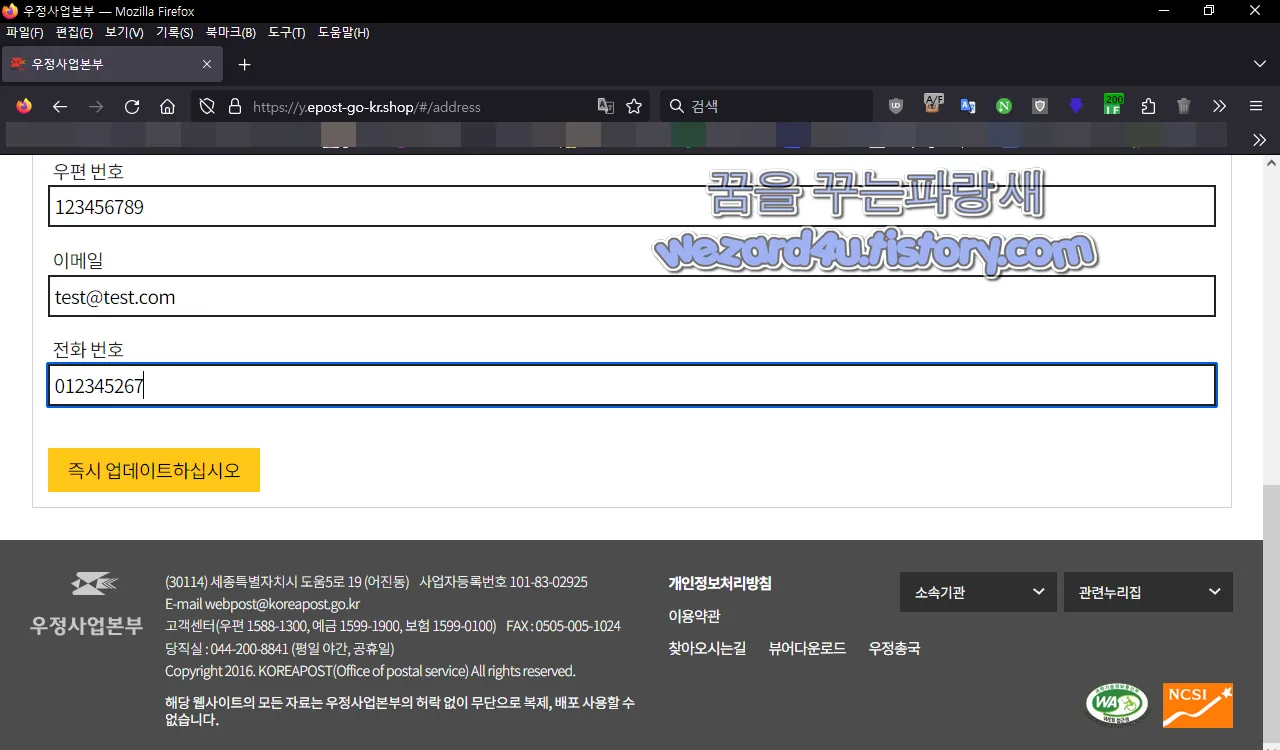Image resolution: width=1280 pixels, height=750 pixels.
Task: Open the 소속기관 dropdown
Action: [977, 591]
